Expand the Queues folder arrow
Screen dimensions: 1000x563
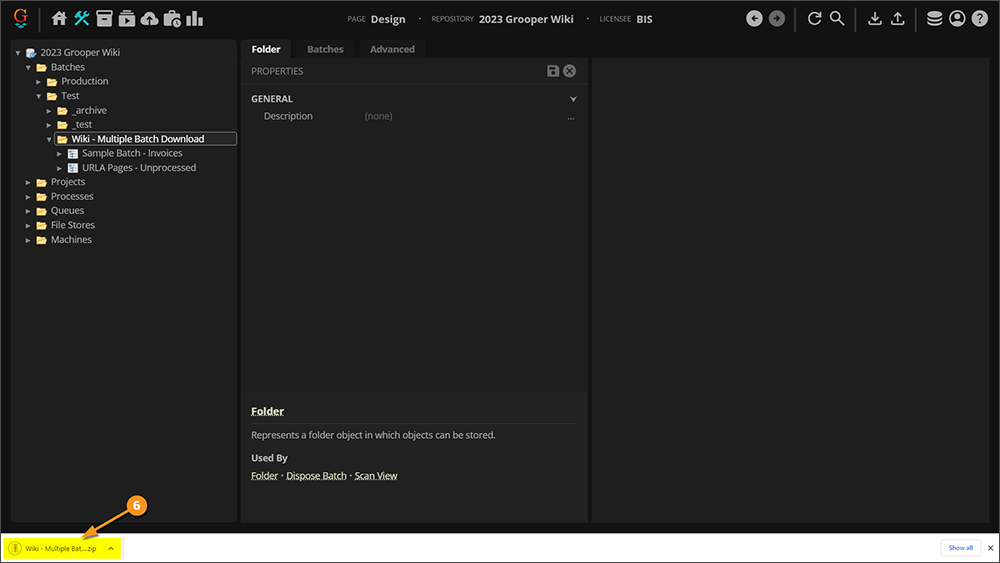pyautogui.click(x=28, y=211)
